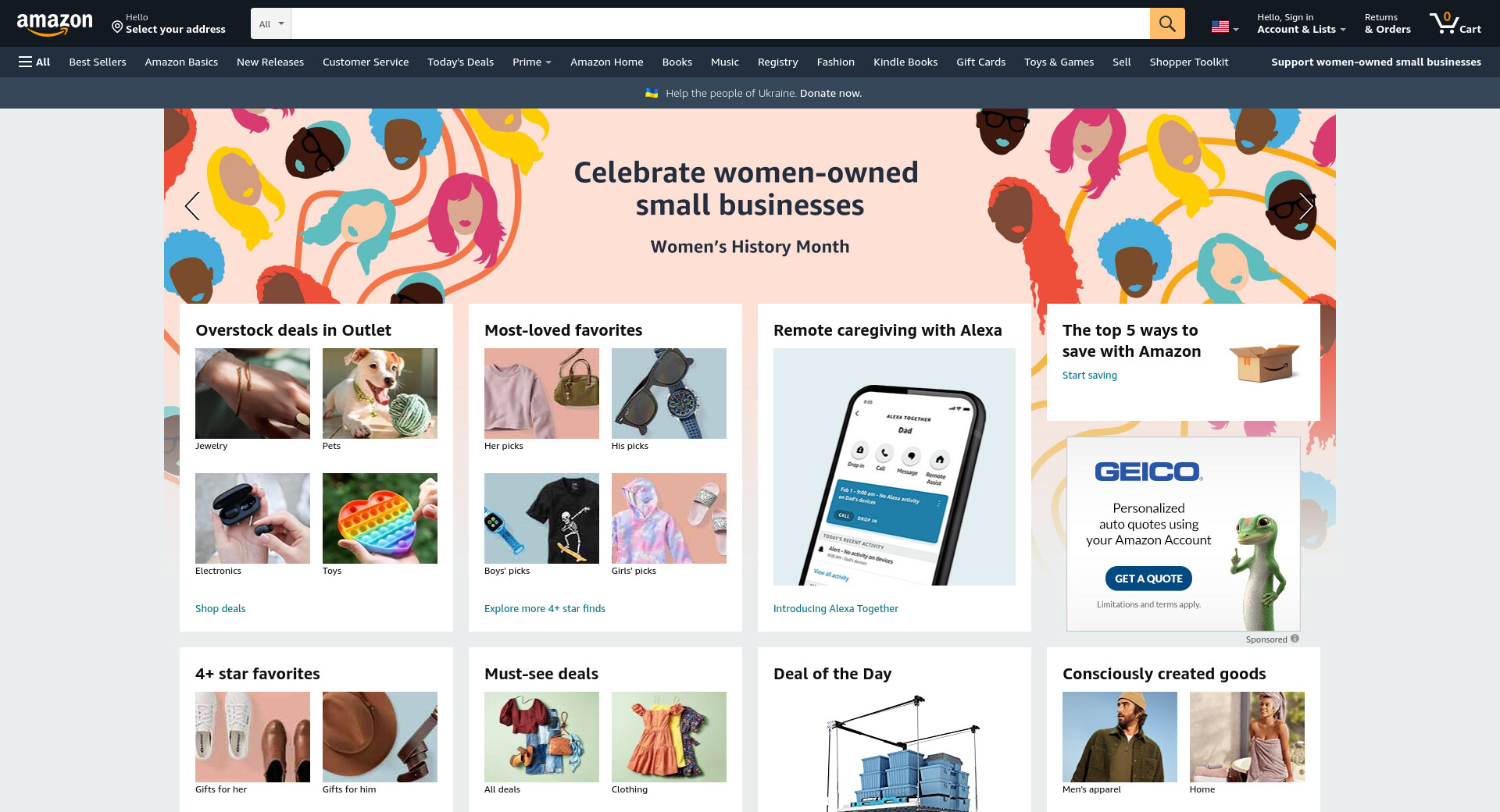Click the GET A QUOTE button
The image size is (1500, 812).
pyautogui.click(x=1148, y=579)
